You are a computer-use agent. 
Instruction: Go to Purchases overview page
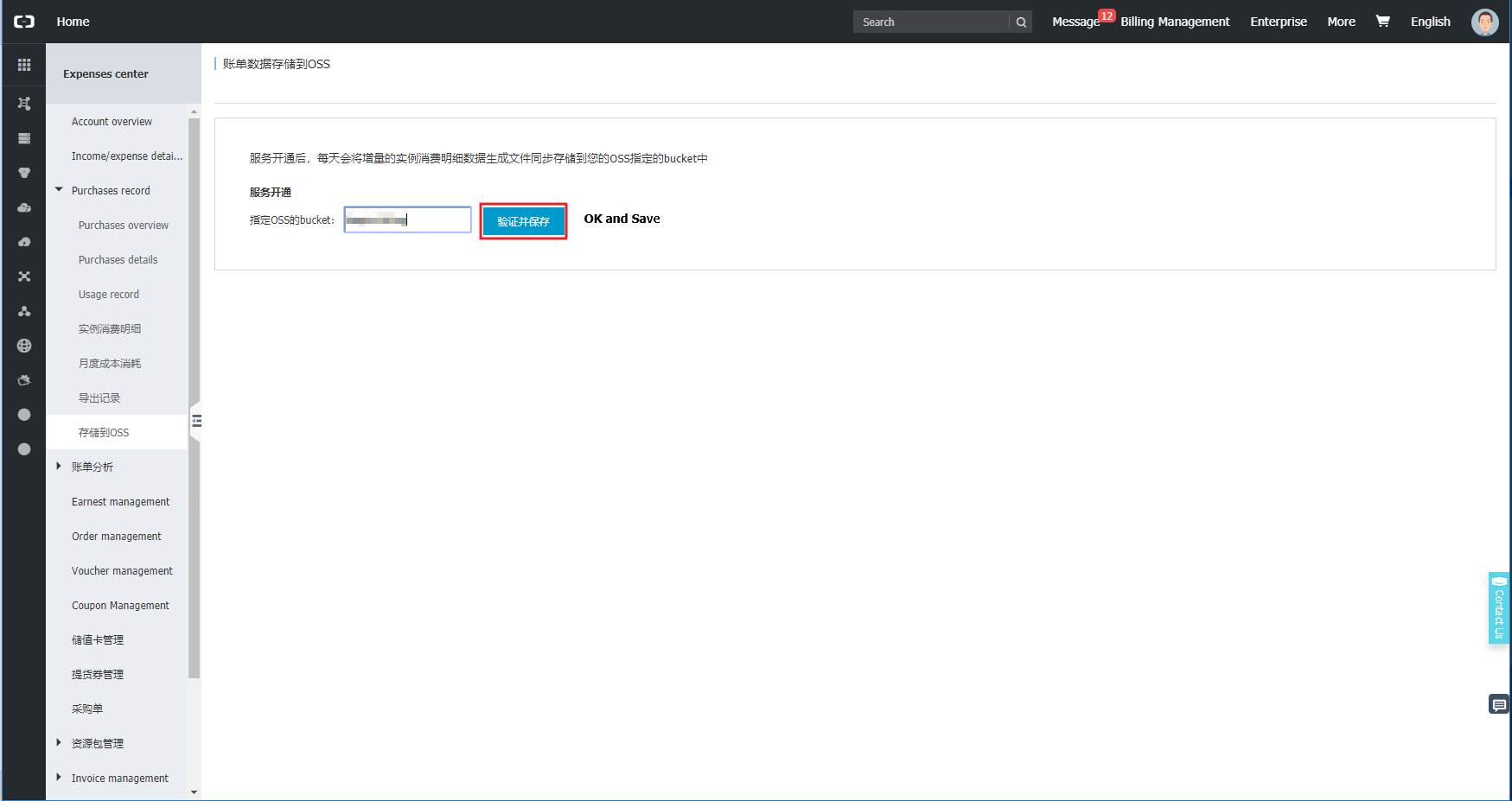(124, 226)
